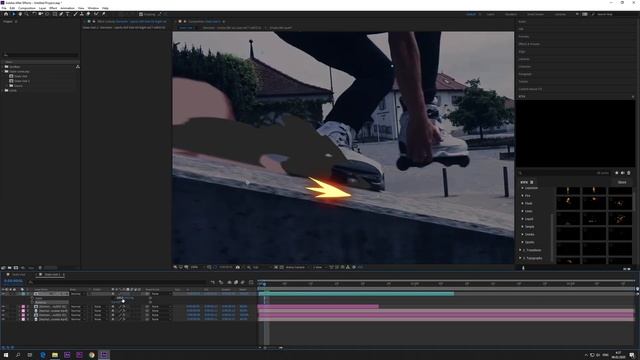Open the timeline Graph Editor icon
The width and height of the screenshot is (640, 360).
point(251,282)
